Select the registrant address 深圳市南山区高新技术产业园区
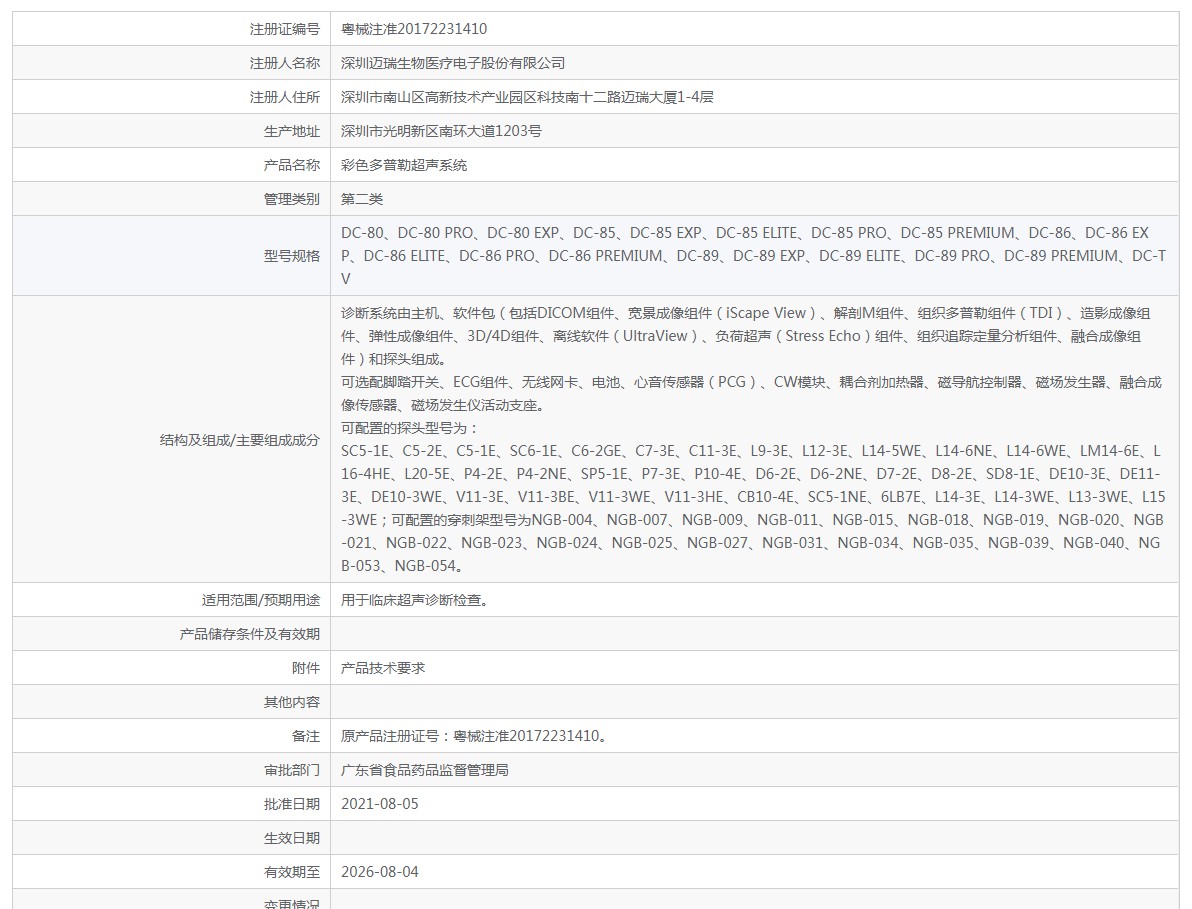Screen dimensions: 1192x909 point(439,97)
